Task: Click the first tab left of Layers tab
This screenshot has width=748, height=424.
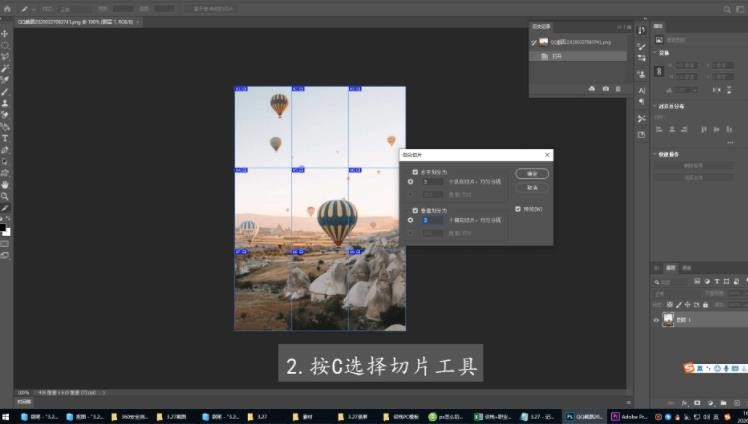Action: point(657,268)
